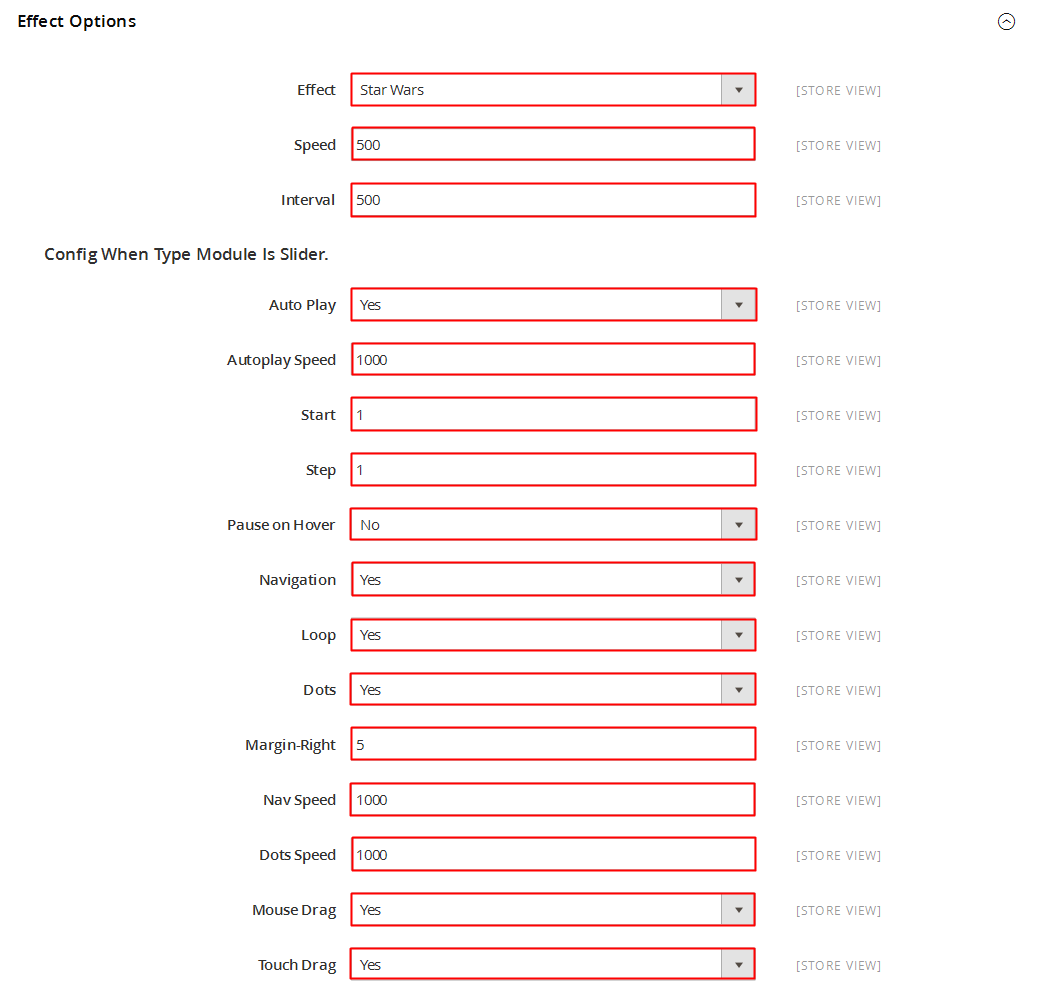1041x999 pixels.
Task: Click the Interval input field
Action: [x=553, y=200]
